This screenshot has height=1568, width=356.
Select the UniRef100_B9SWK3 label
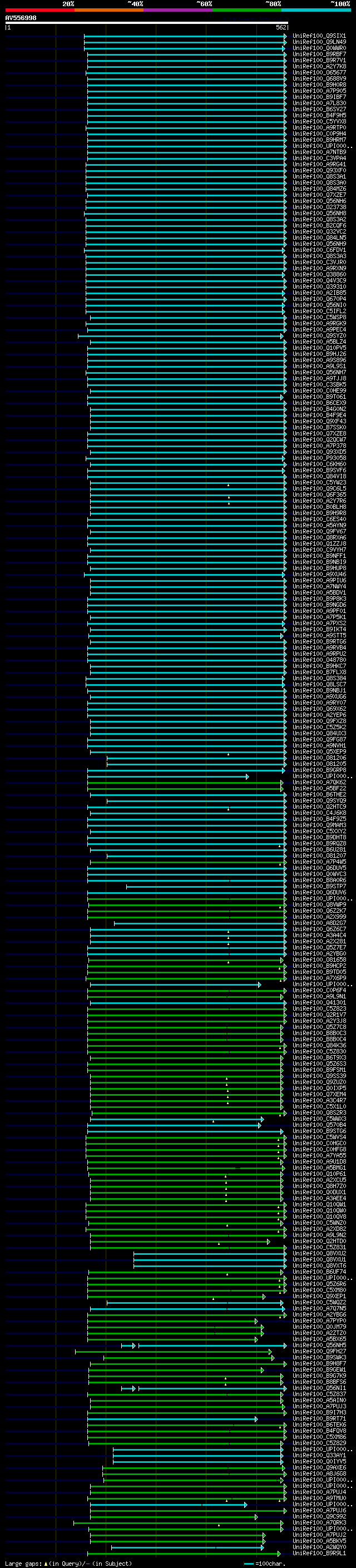pyautogui.click(x=319, y=1357)
